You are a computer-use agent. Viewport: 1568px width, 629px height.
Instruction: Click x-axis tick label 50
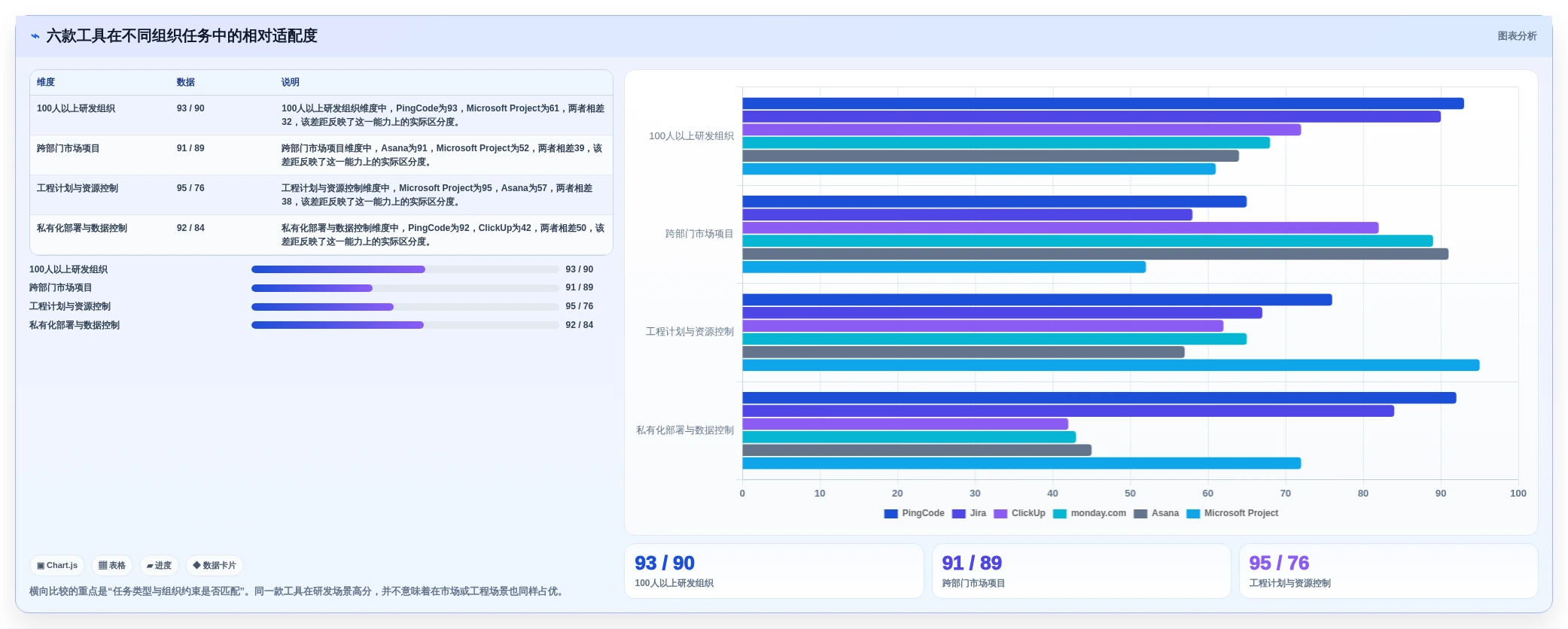click(x=1130, y=494)
